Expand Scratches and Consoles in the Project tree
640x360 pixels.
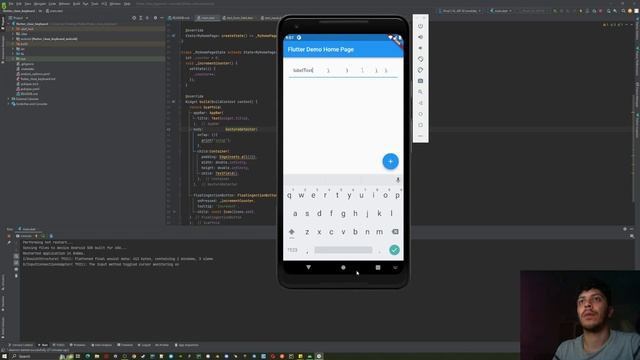[x=8, y=104]
